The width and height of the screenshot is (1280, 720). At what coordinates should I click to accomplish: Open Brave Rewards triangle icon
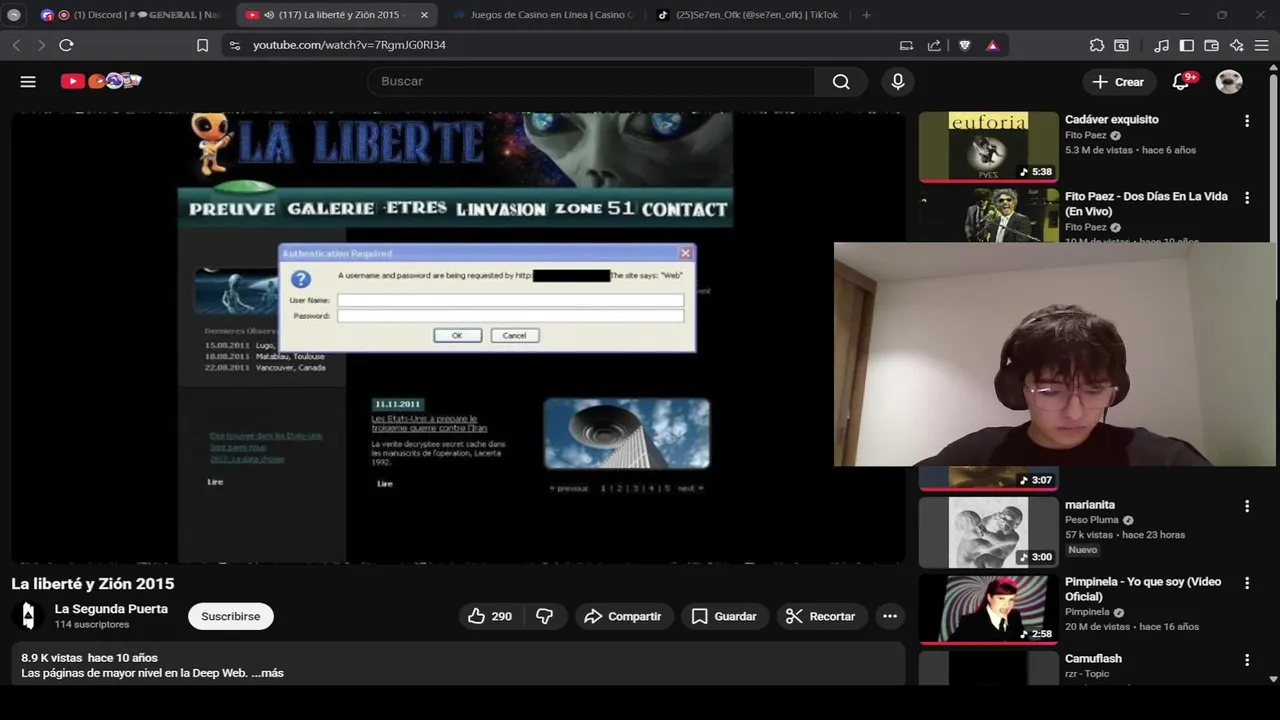(x=992, y=45)
